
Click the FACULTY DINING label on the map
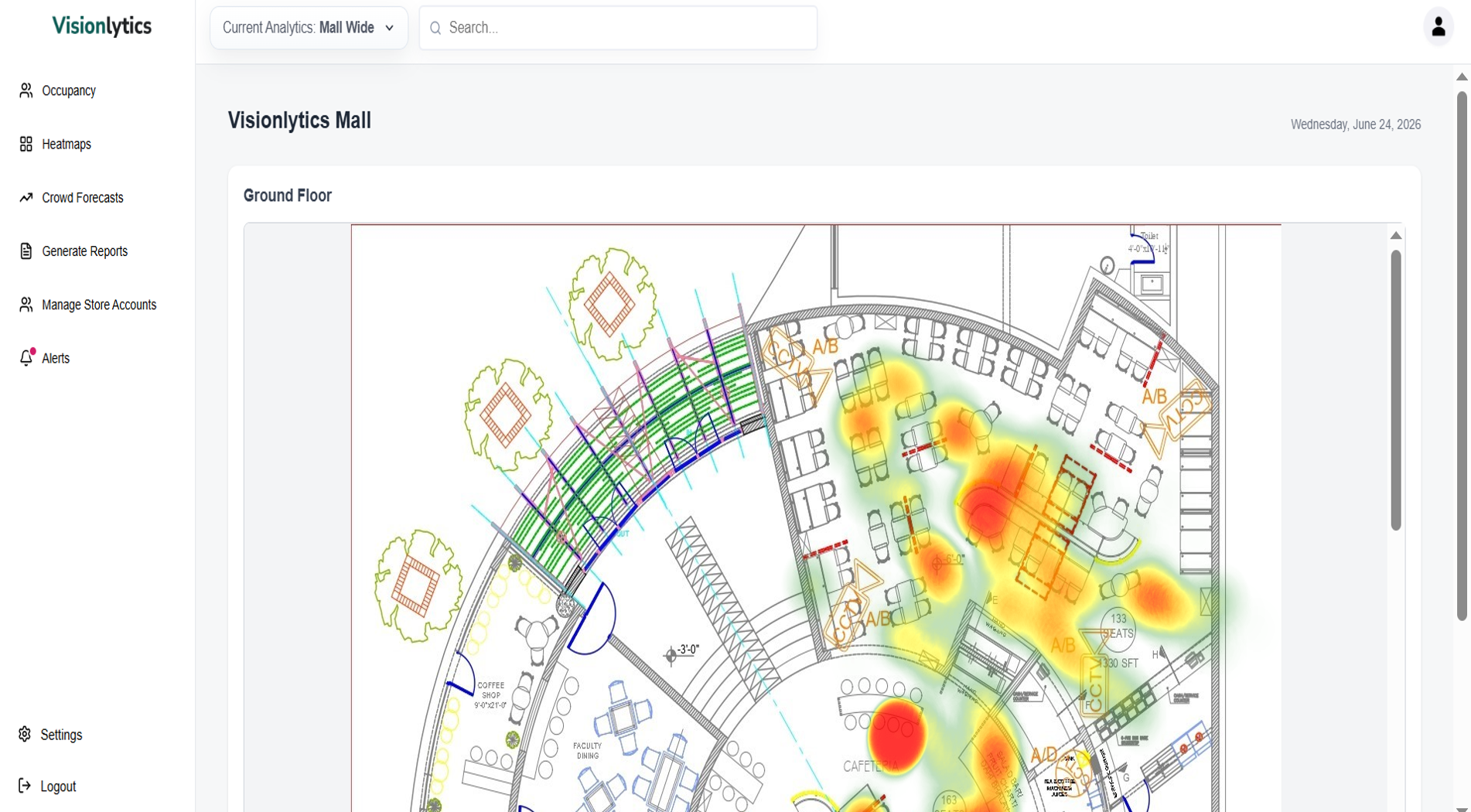[x=587, y=751]
